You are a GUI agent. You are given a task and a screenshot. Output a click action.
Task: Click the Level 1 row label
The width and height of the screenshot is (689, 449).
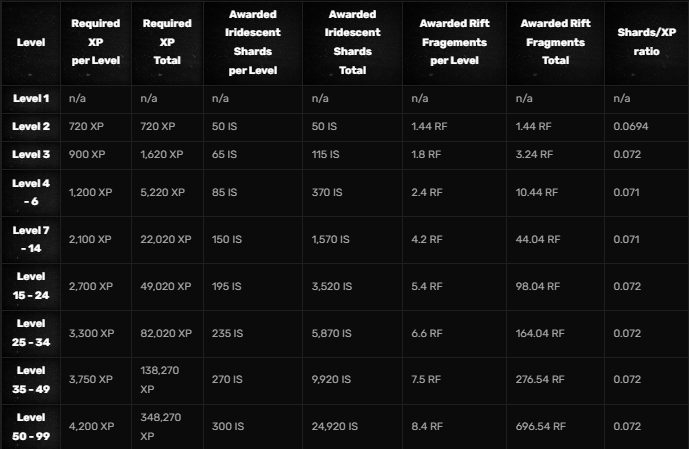(30, 98)
